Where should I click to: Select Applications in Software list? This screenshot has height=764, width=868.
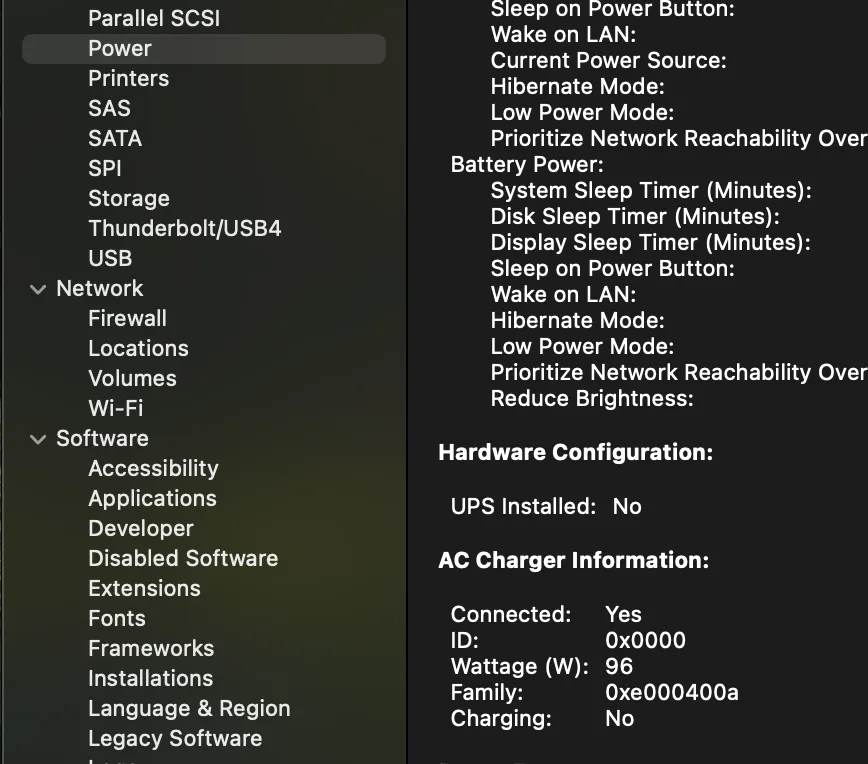[152, 498]
